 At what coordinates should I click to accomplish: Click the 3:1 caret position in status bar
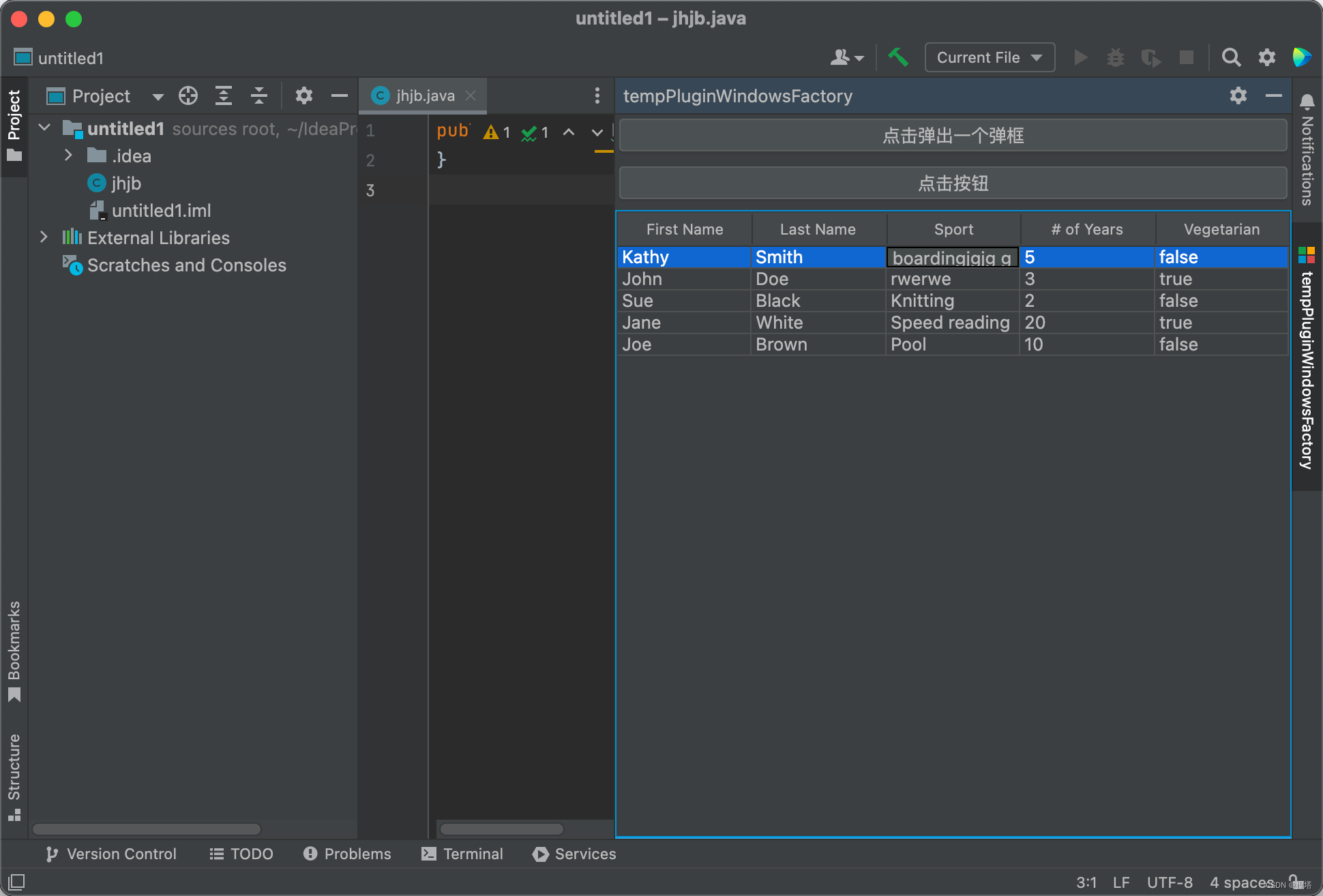click(1086, 882)
